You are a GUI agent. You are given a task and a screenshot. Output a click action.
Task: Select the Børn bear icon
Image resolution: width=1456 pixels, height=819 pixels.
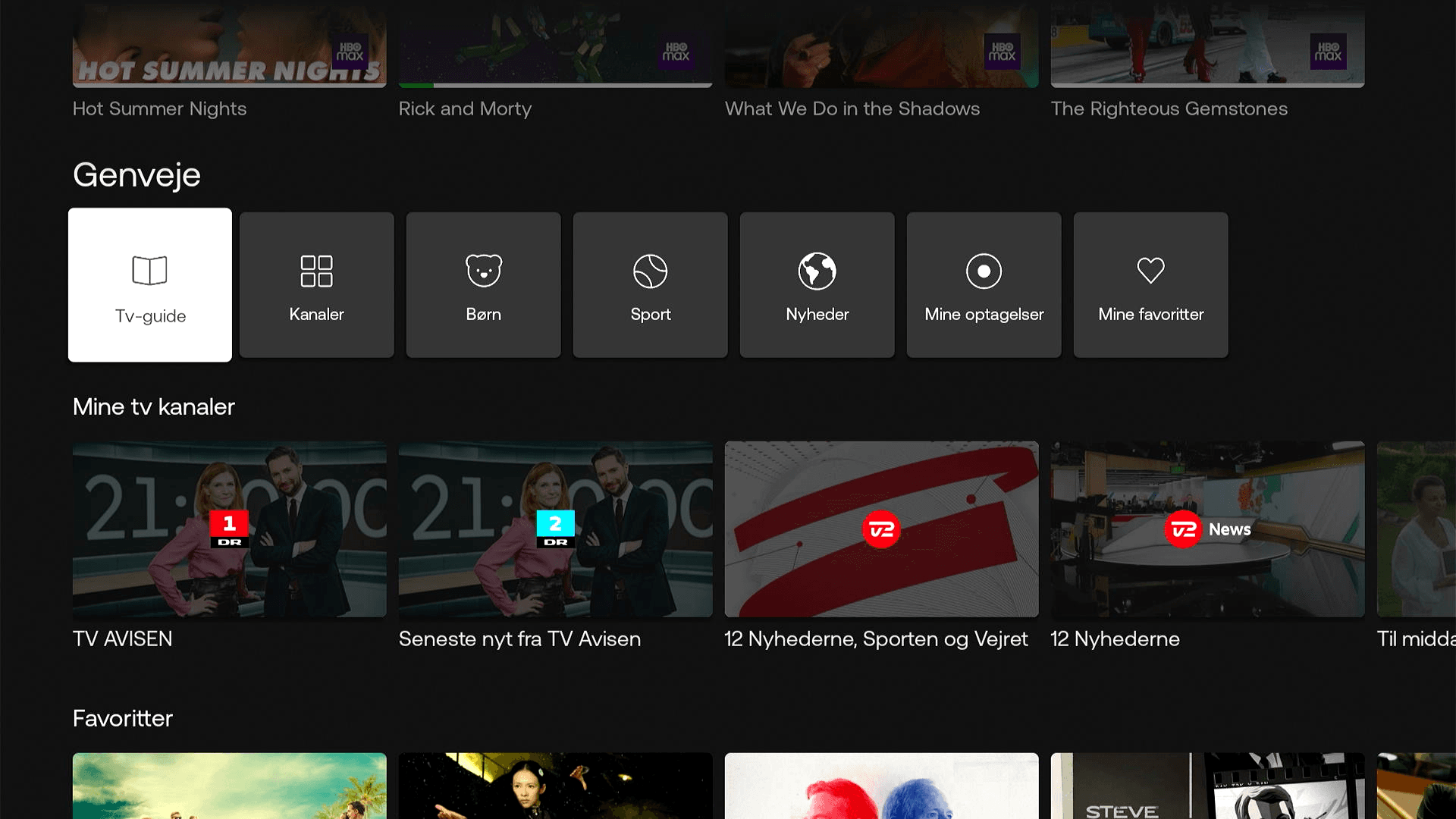pyautogui.click(x=483, y=271)
